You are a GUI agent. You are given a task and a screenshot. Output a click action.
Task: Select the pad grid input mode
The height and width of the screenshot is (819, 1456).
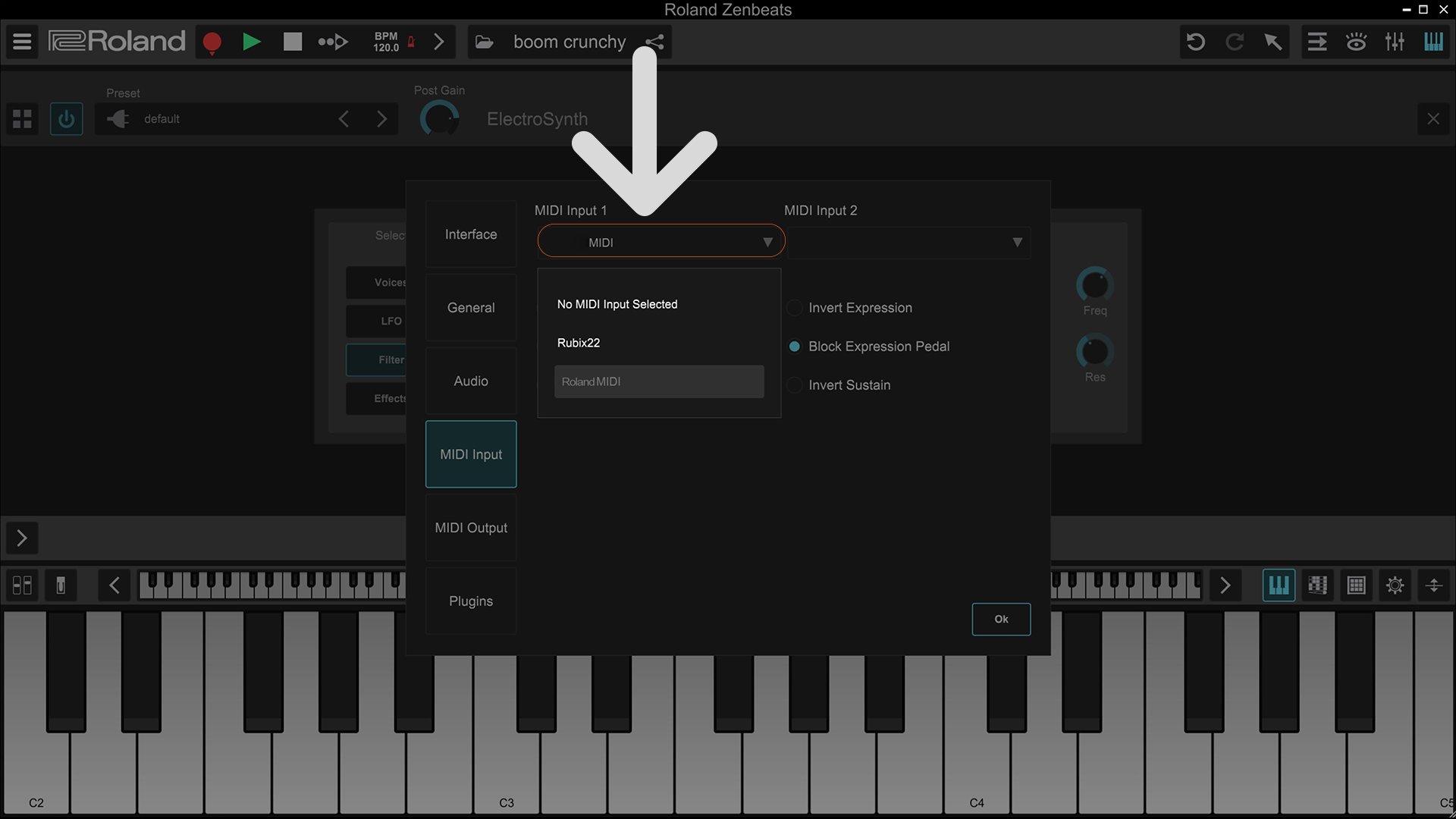[x=1356, y=585]
